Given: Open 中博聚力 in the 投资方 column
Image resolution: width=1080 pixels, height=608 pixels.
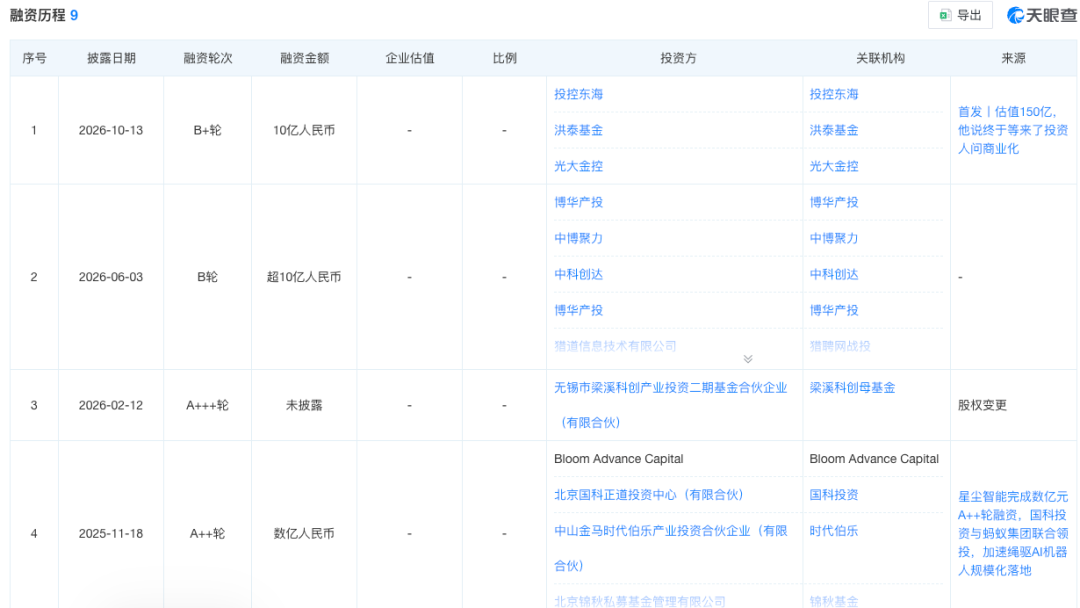Looking at the screenshot, I should click(x=579, y=238).
